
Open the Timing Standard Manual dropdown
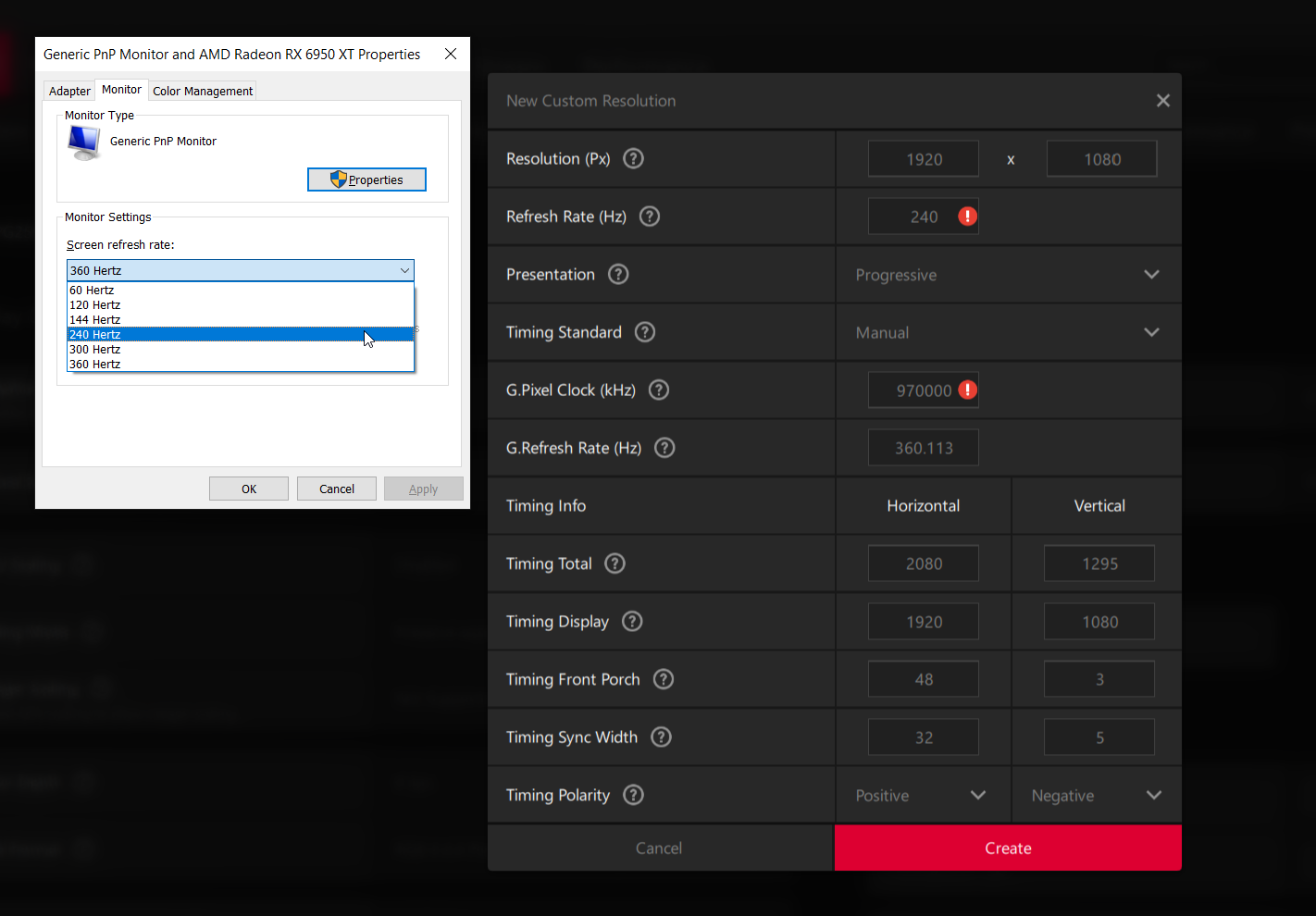tap(1008, 332)
